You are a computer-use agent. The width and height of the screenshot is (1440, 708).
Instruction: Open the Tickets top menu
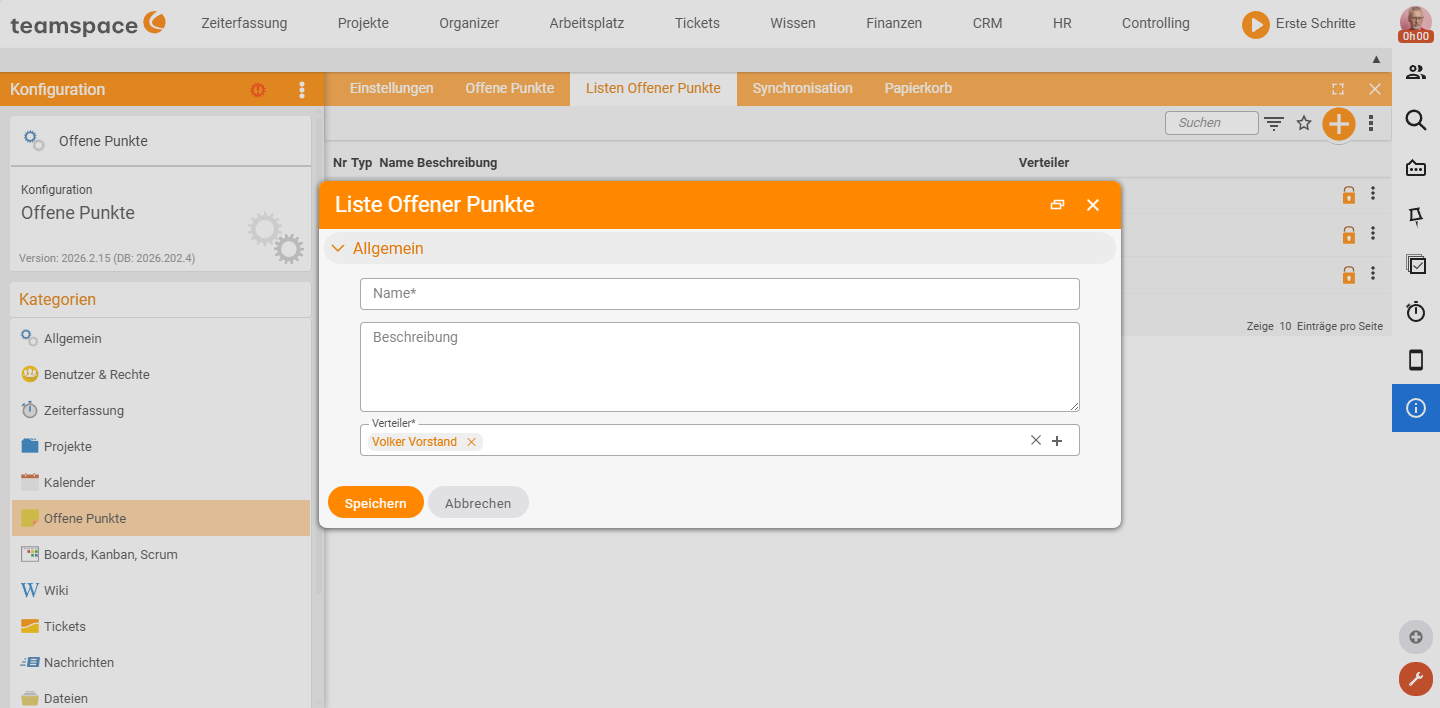697,23
